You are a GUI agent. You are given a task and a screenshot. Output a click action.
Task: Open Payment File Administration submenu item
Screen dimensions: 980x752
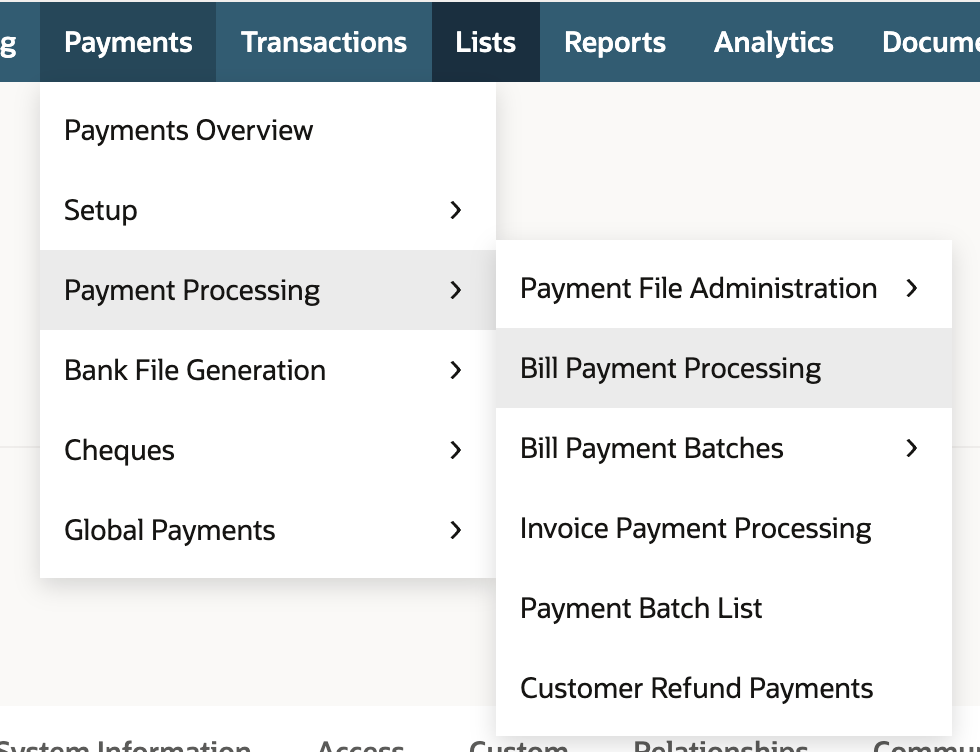pyautogui.click(x=724, y=288)
